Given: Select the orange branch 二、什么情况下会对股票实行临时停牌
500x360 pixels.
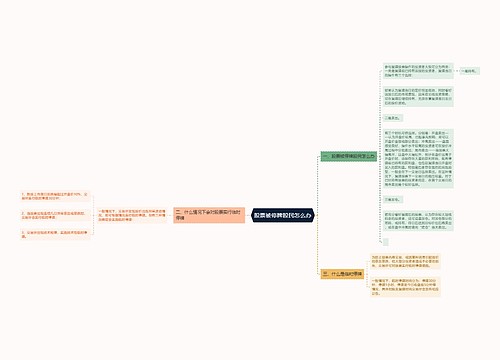Looking at the screenshot, I should [x=209, y=215].
